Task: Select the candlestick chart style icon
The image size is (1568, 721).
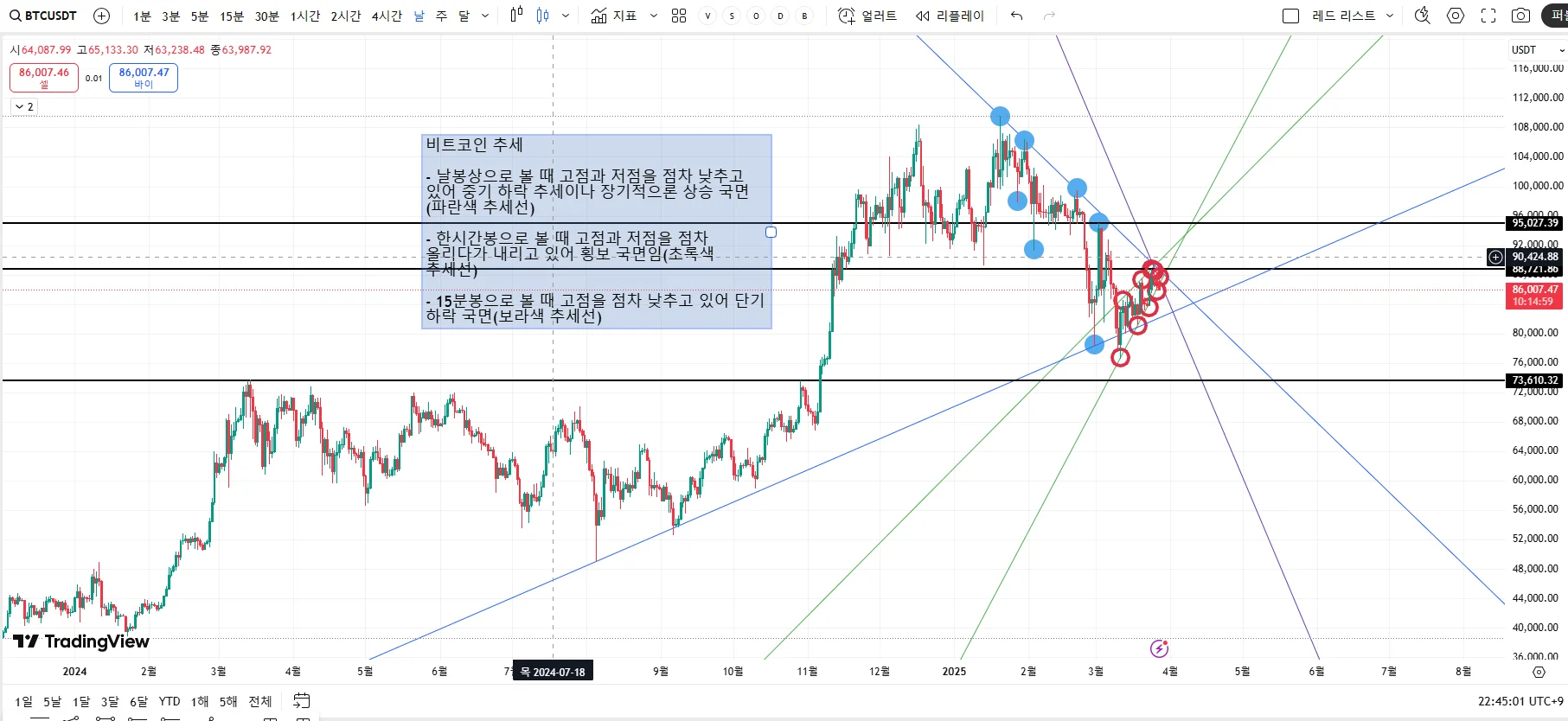Action: pos(542,16)
